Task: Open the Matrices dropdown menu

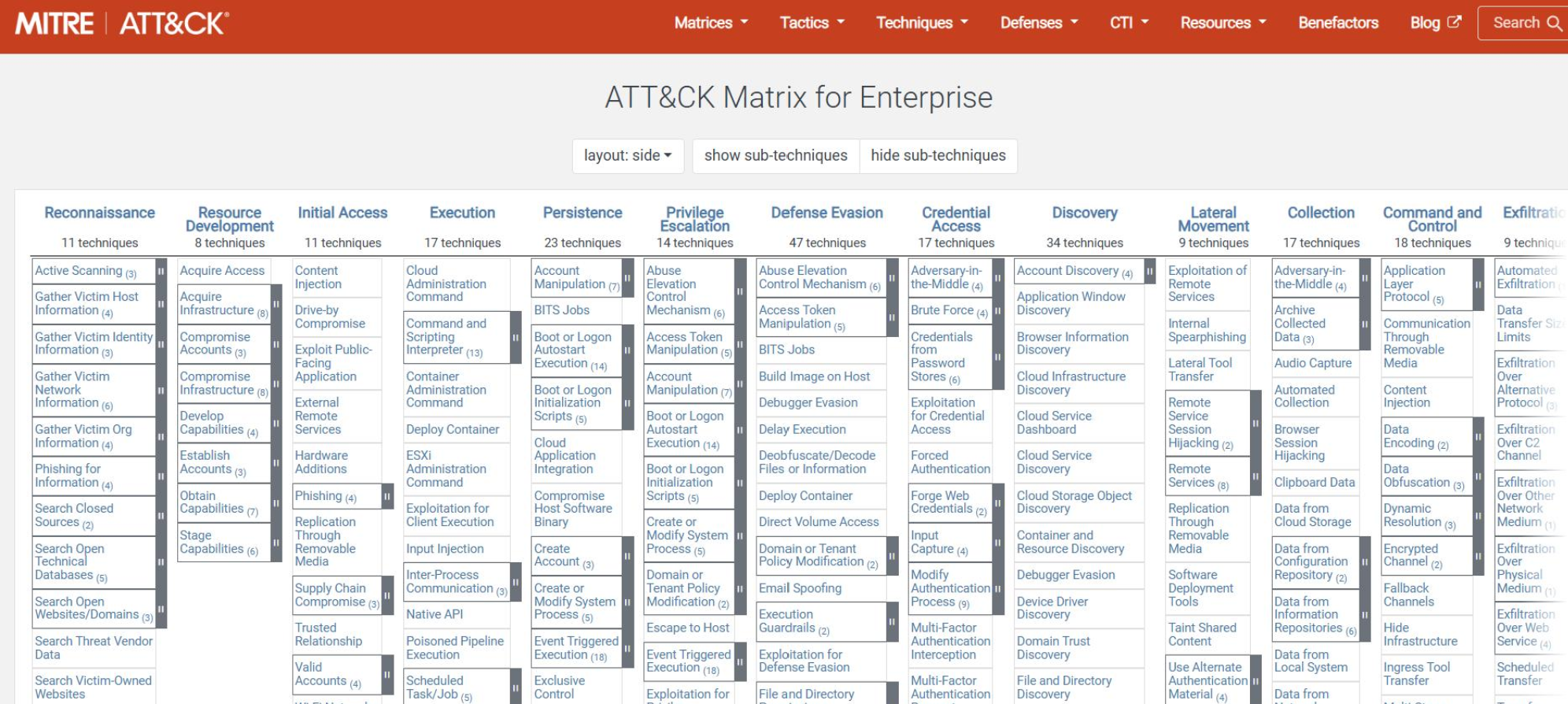Action: click(x=711, y=23)
